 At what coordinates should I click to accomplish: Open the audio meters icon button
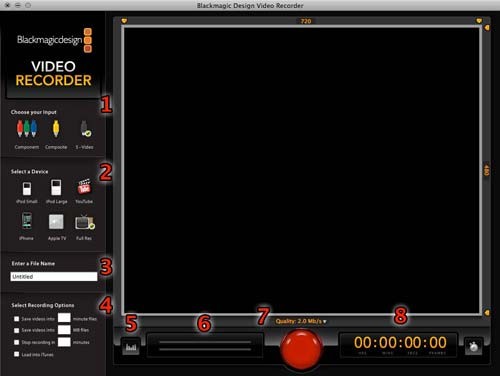[x=131, y=347]
